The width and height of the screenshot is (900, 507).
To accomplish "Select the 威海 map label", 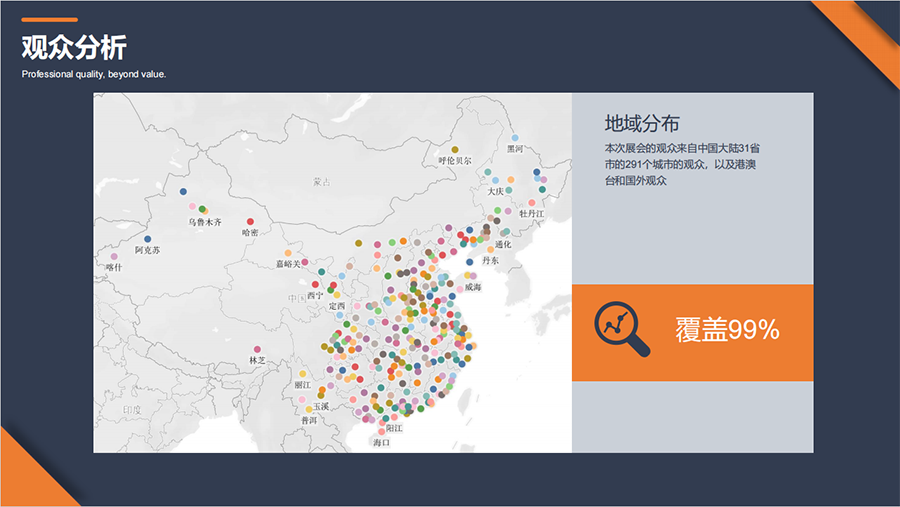I will pos(472,287).
